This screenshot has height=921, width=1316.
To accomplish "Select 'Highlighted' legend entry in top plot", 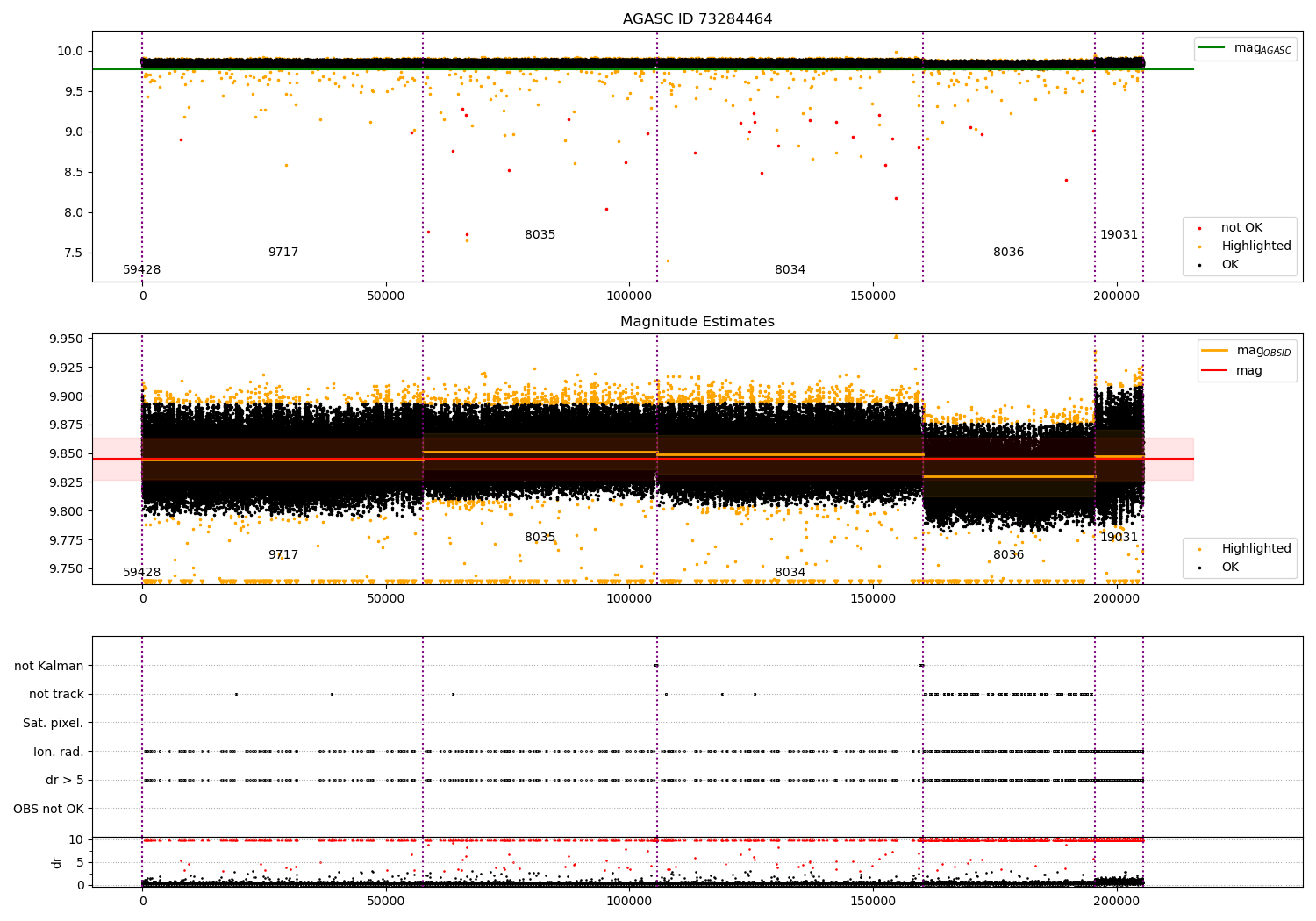I will [1256, 246].
